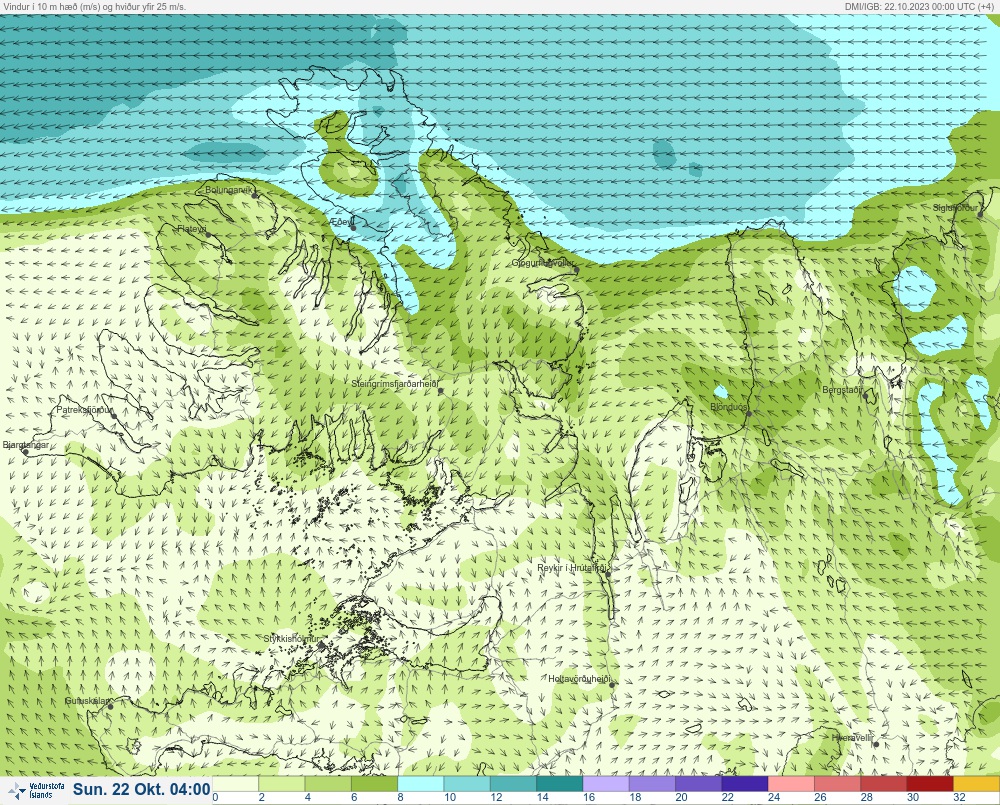Click the Patreksfjörður station label
This screenshot has height=805, width=1000.
84,410
